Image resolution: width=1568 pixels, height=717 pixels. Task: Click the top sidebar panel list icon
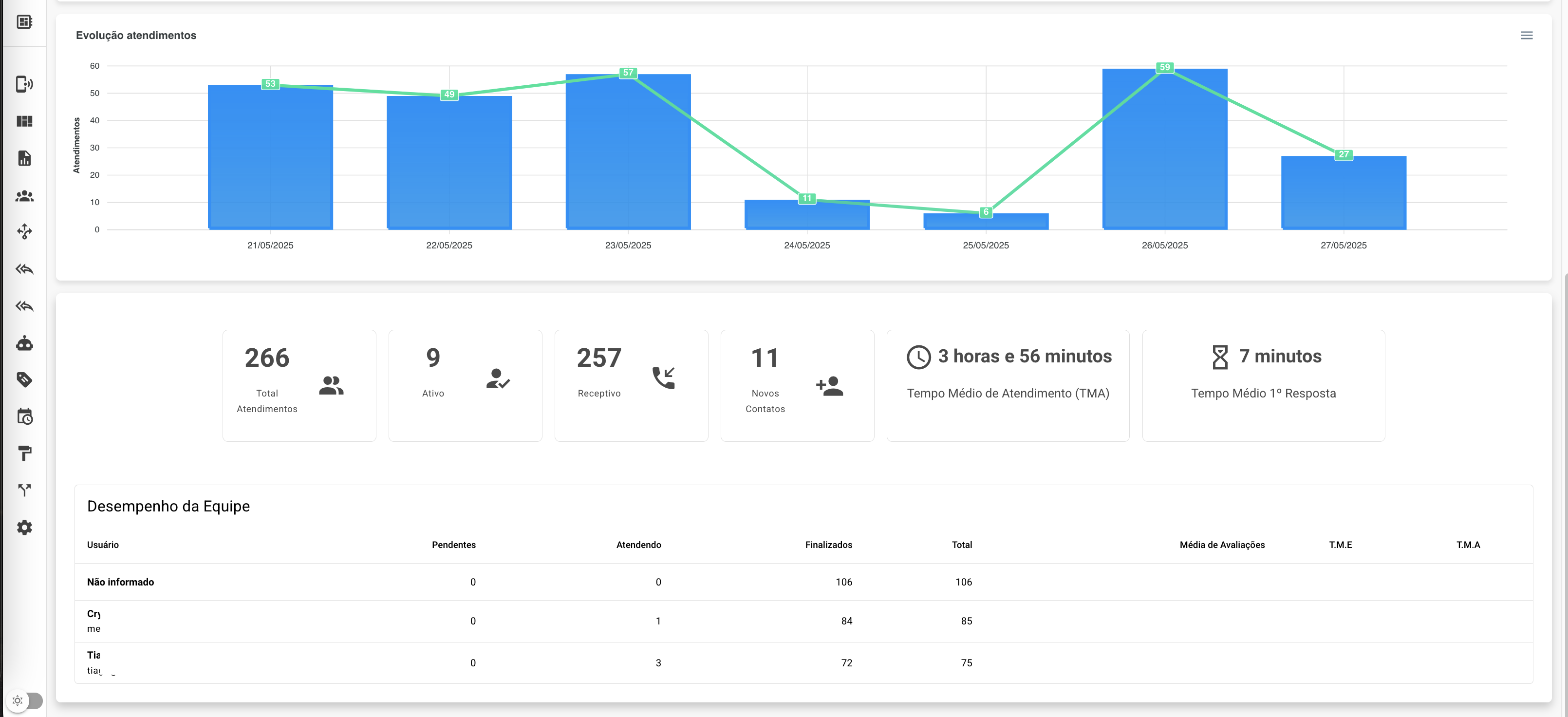click(24, 22)
